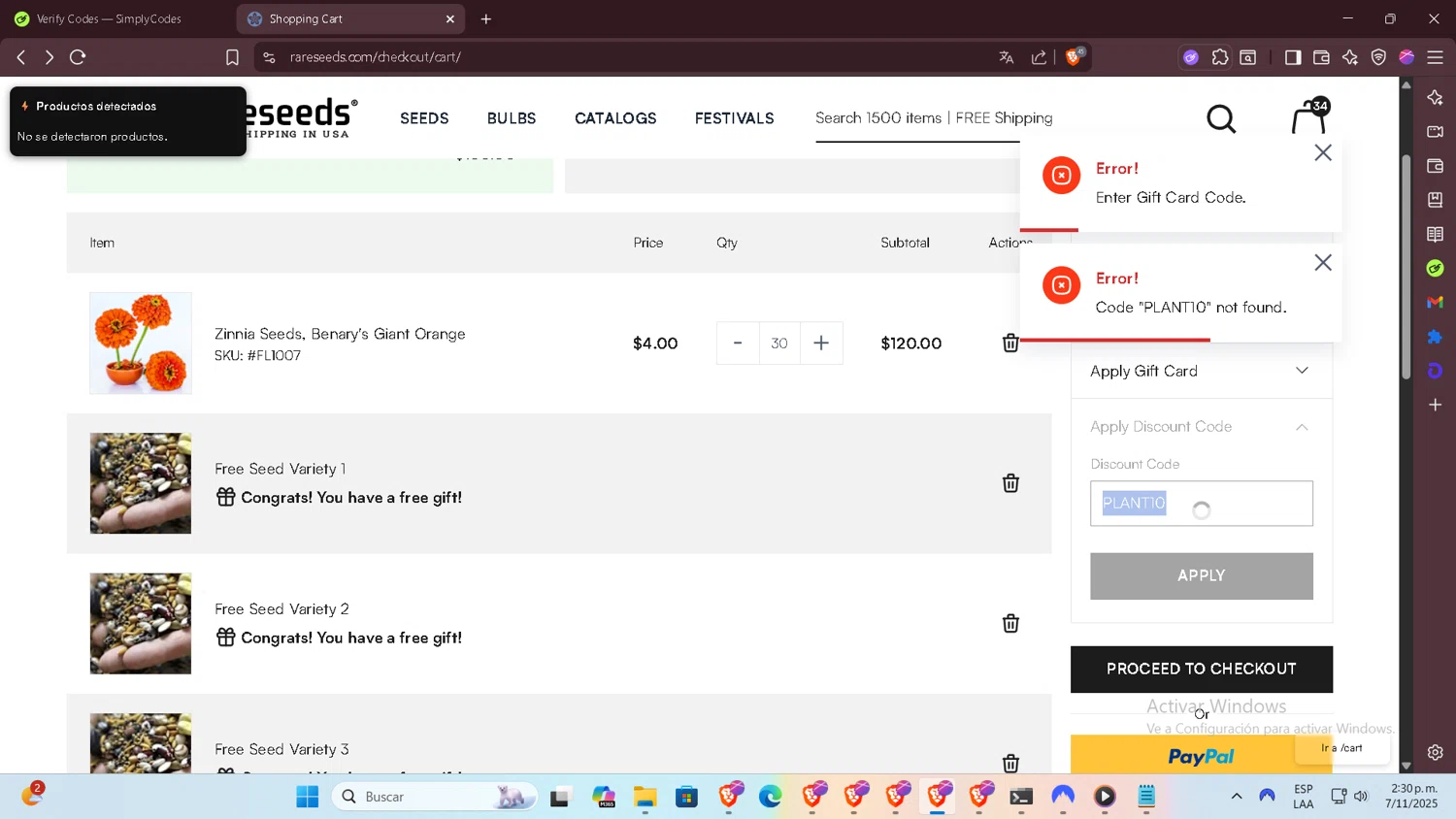The height and width of the screenshot is (819, 1456).
Task: Open Leo AI in the sidebar
Action: coord(1435,97)
